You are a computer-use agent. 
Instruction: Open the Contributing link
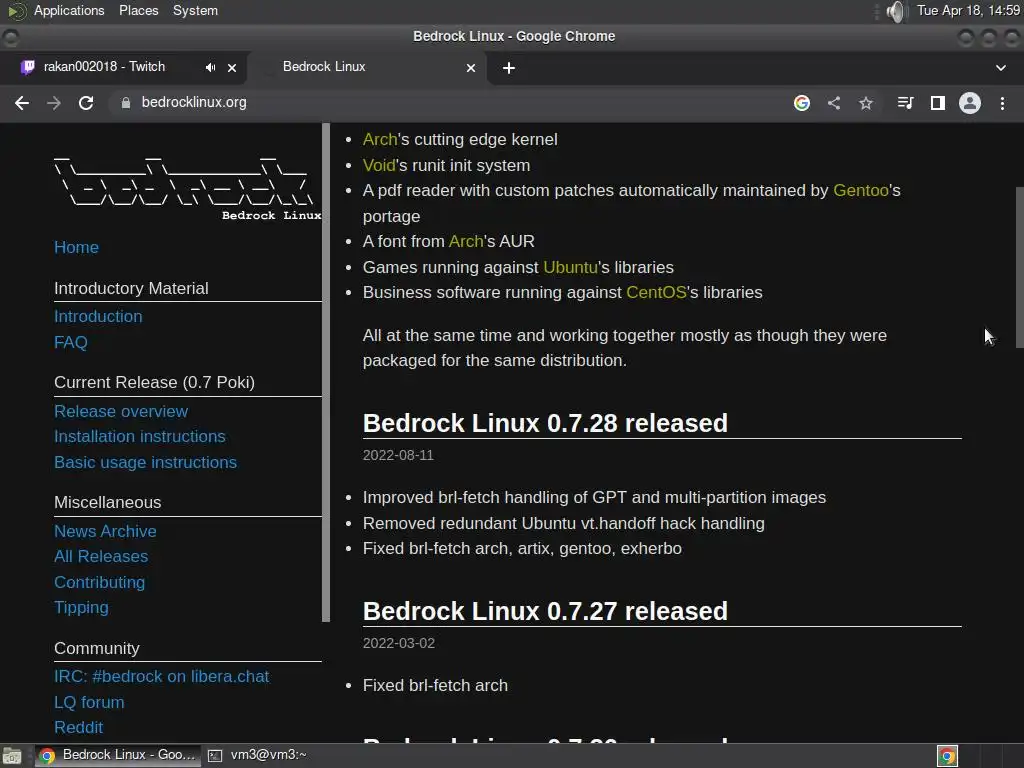[x=99, y=583]
